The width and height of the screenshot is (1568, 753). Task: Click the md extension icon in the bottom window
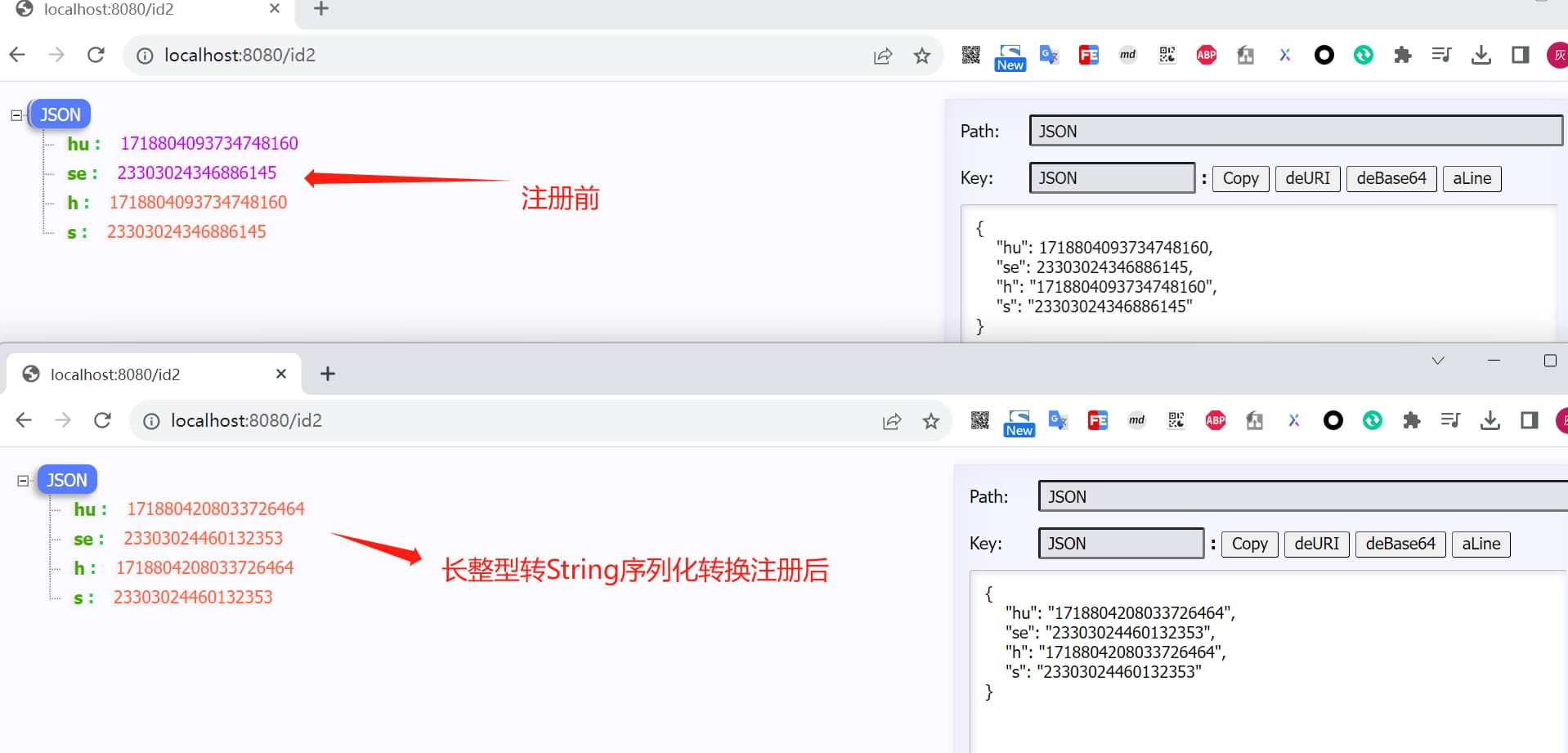coord(1136,420)
